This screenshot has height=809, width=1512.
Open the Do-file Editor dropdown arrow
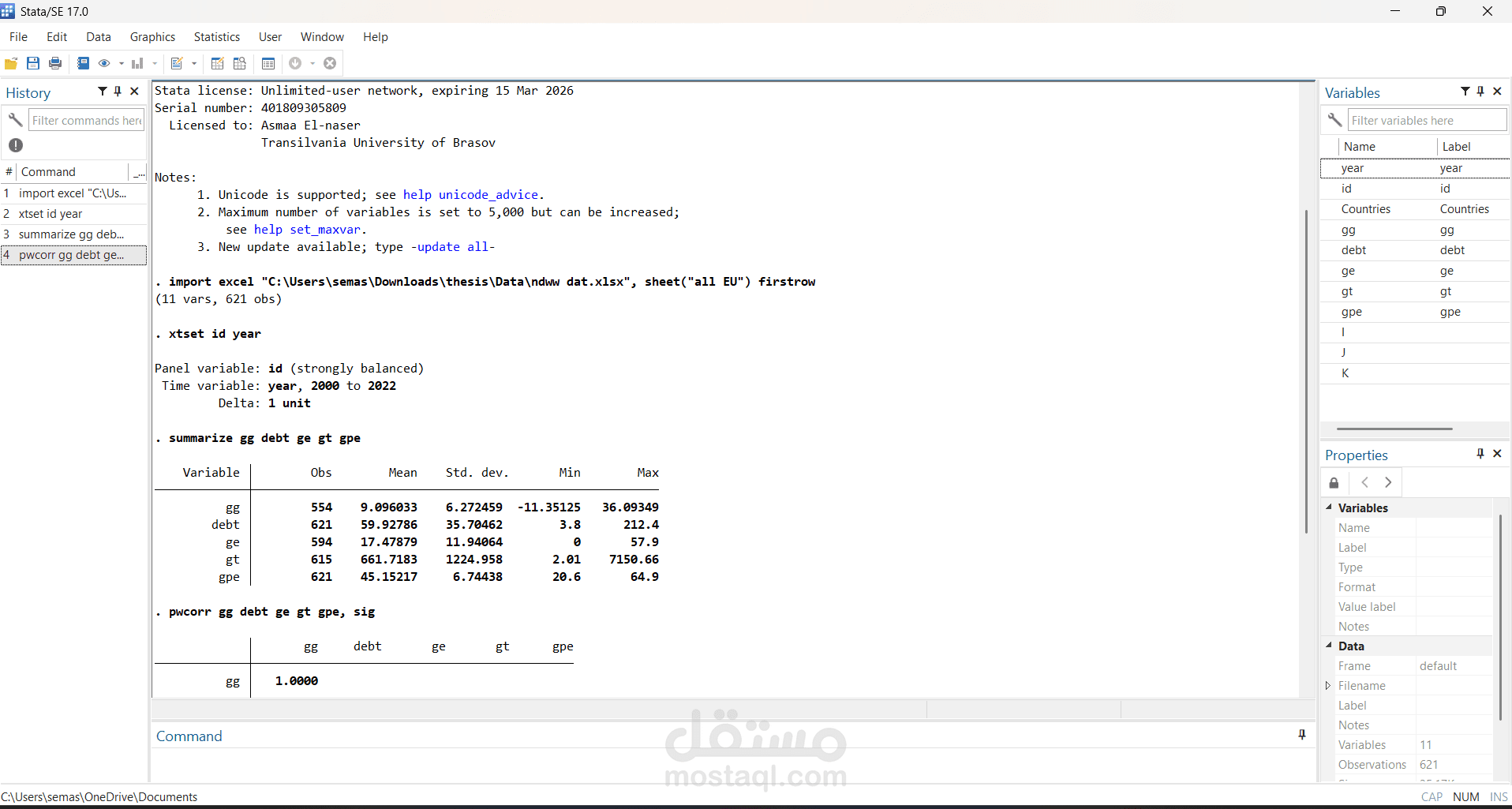point(194,63)
